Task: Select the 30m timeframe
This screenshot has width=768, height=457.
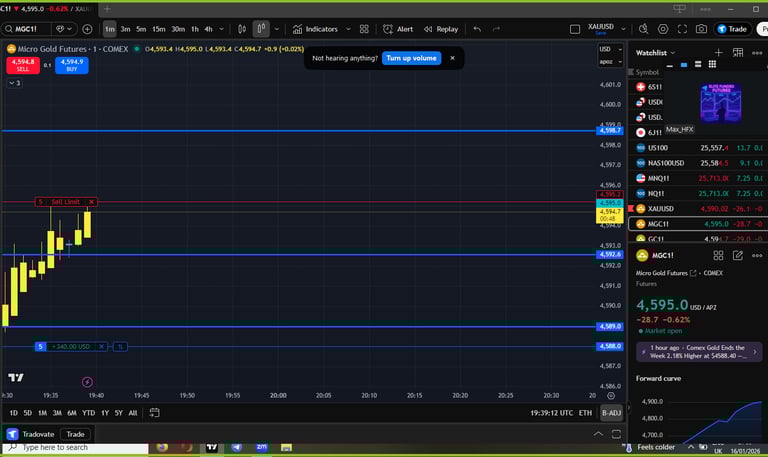Action: click(x=178, y=29)
